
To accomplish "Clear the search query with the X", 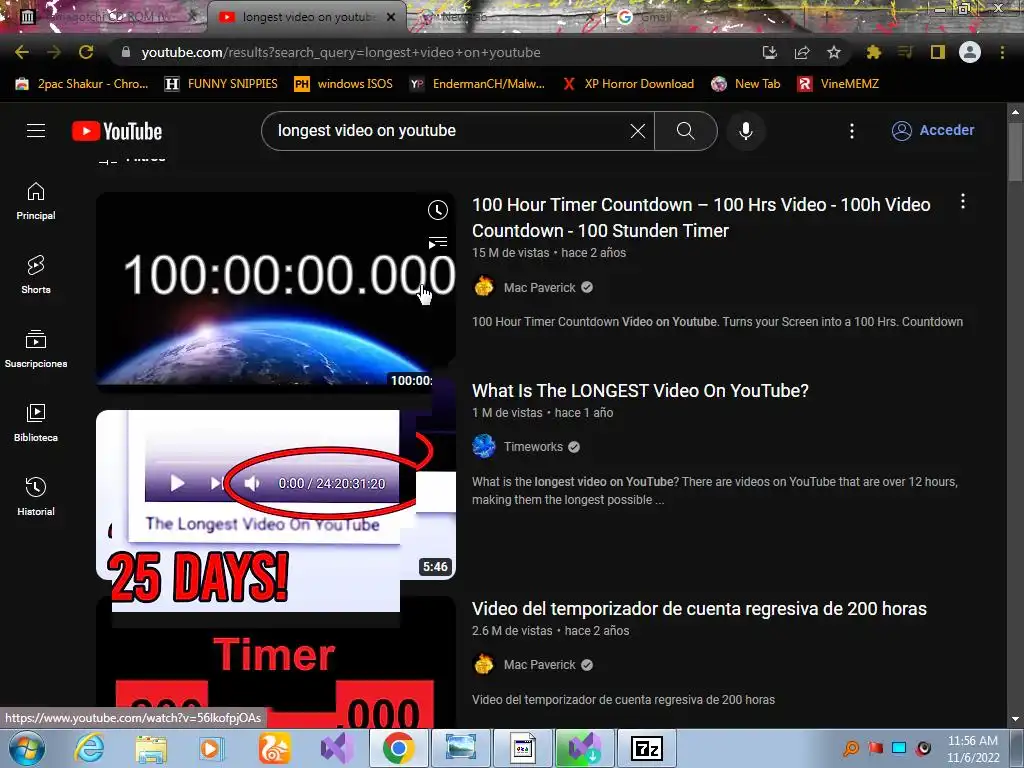I will click(638, 131).
